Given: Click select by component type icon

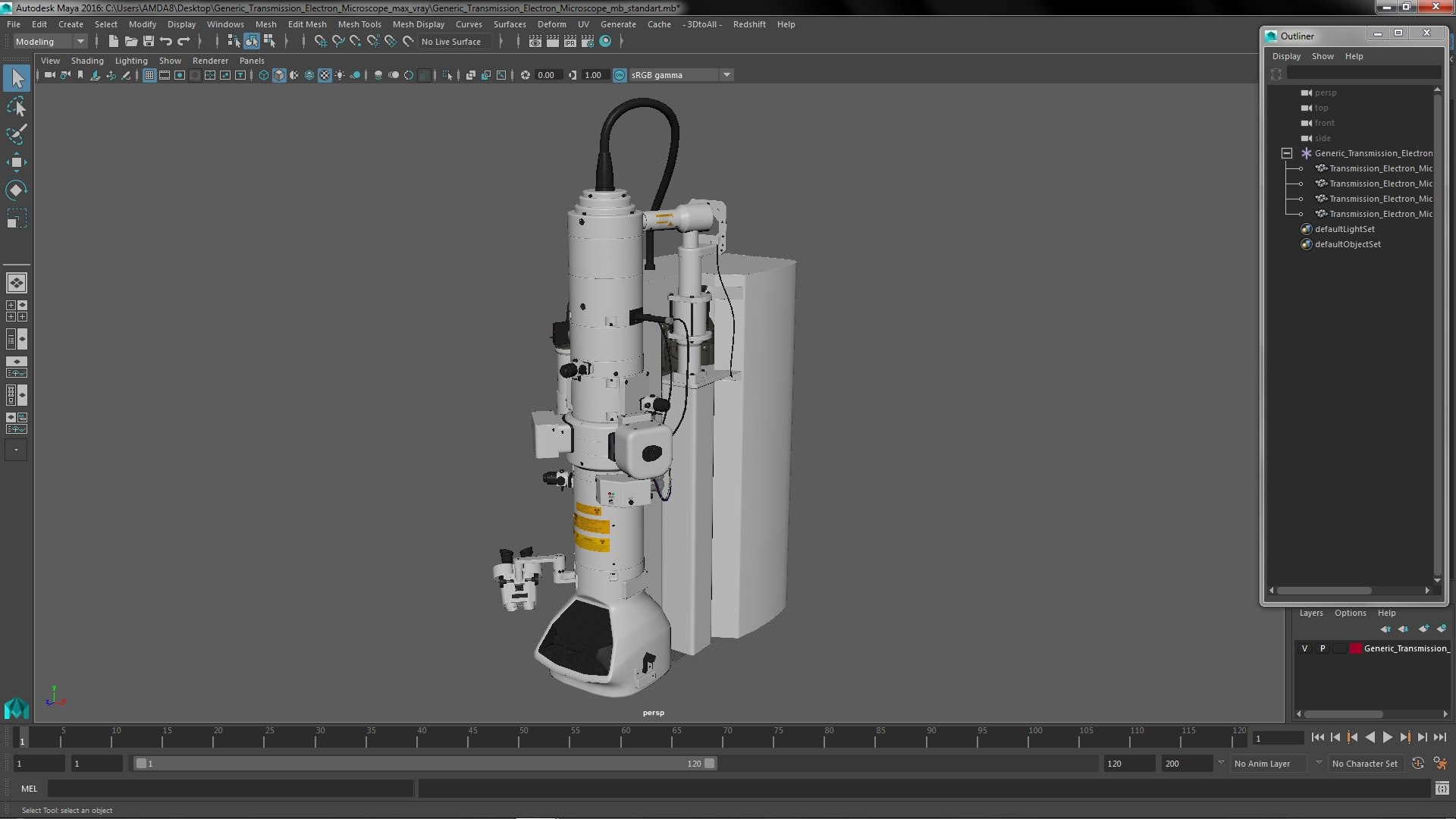Looking at the screenshot, I should click(x=269, y=42).
